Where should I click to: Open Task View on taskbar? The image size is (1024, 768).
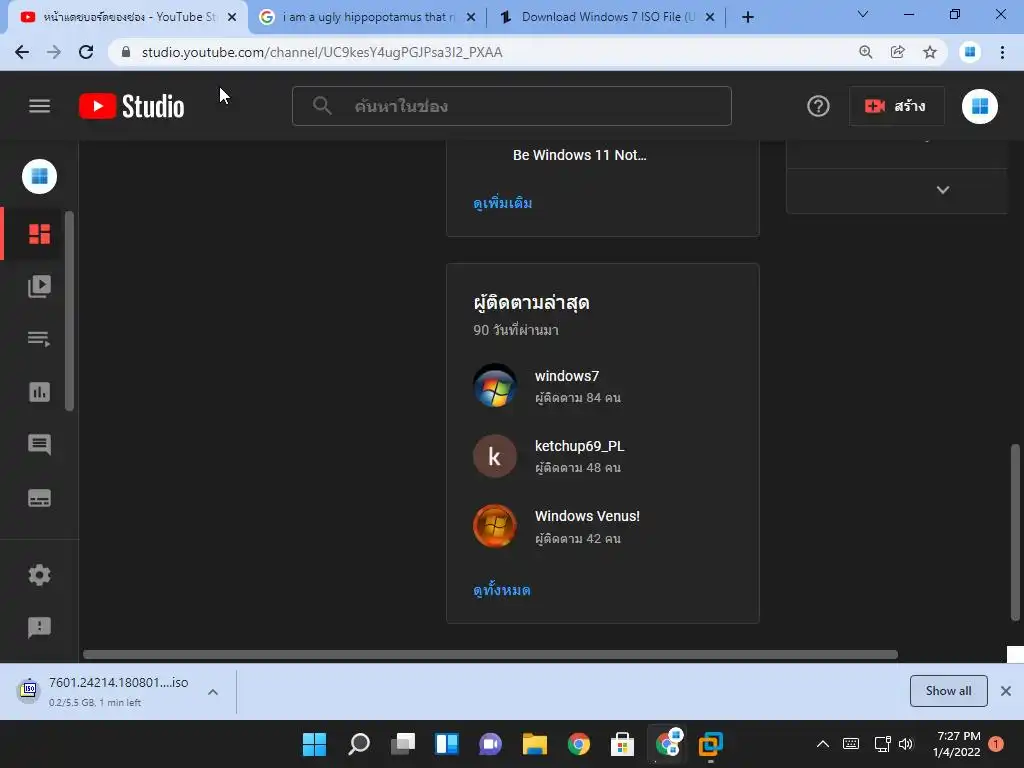tap(402, 744)
